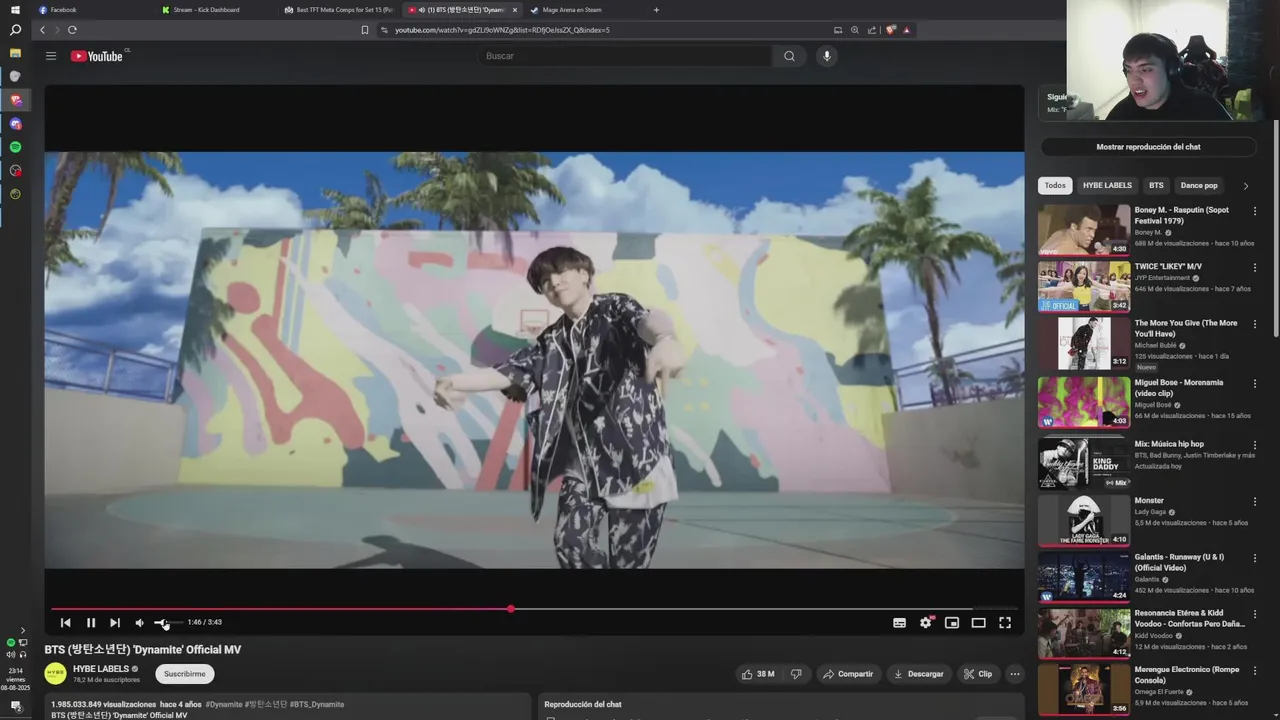Subscribe to HYBE LABELS with Suscribirme
The image size is (1280, 720).
click(x=185, y=674)
